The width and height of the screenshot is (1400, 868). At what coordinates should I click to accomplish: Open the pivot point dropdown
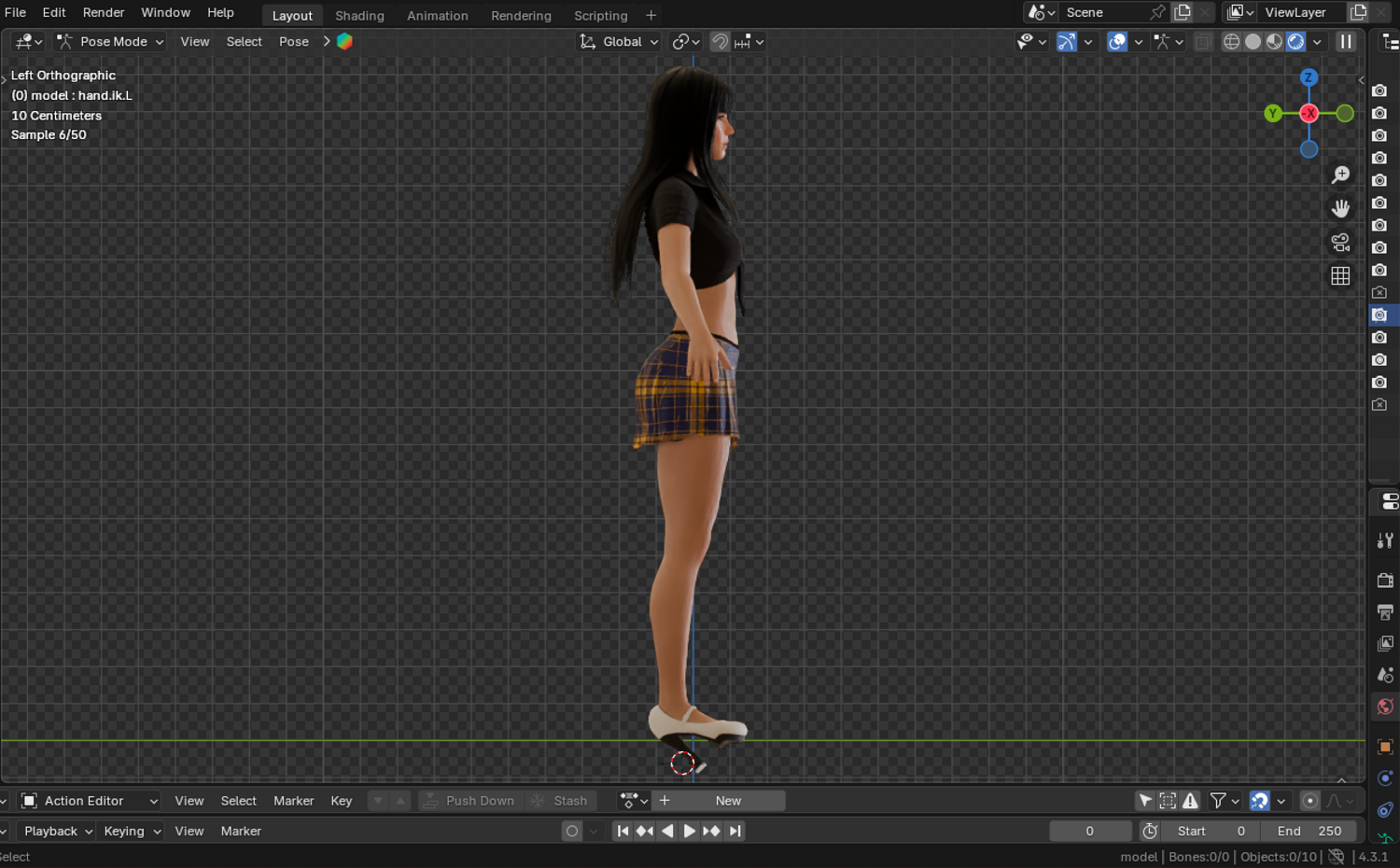tap(686, 41)
